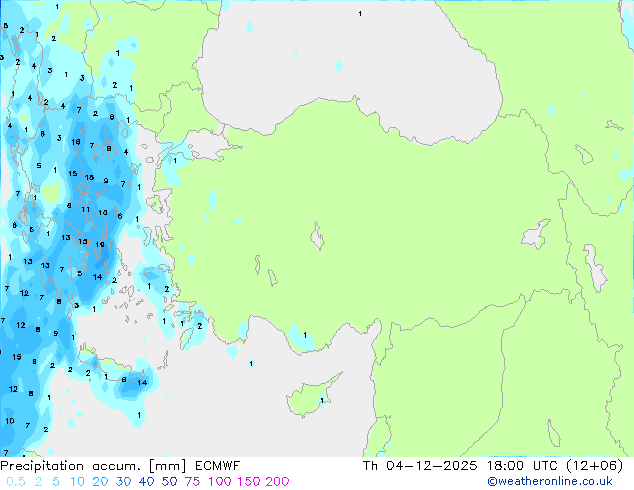
Task: Click the 18:00 UTC time text
Action: 522,466
